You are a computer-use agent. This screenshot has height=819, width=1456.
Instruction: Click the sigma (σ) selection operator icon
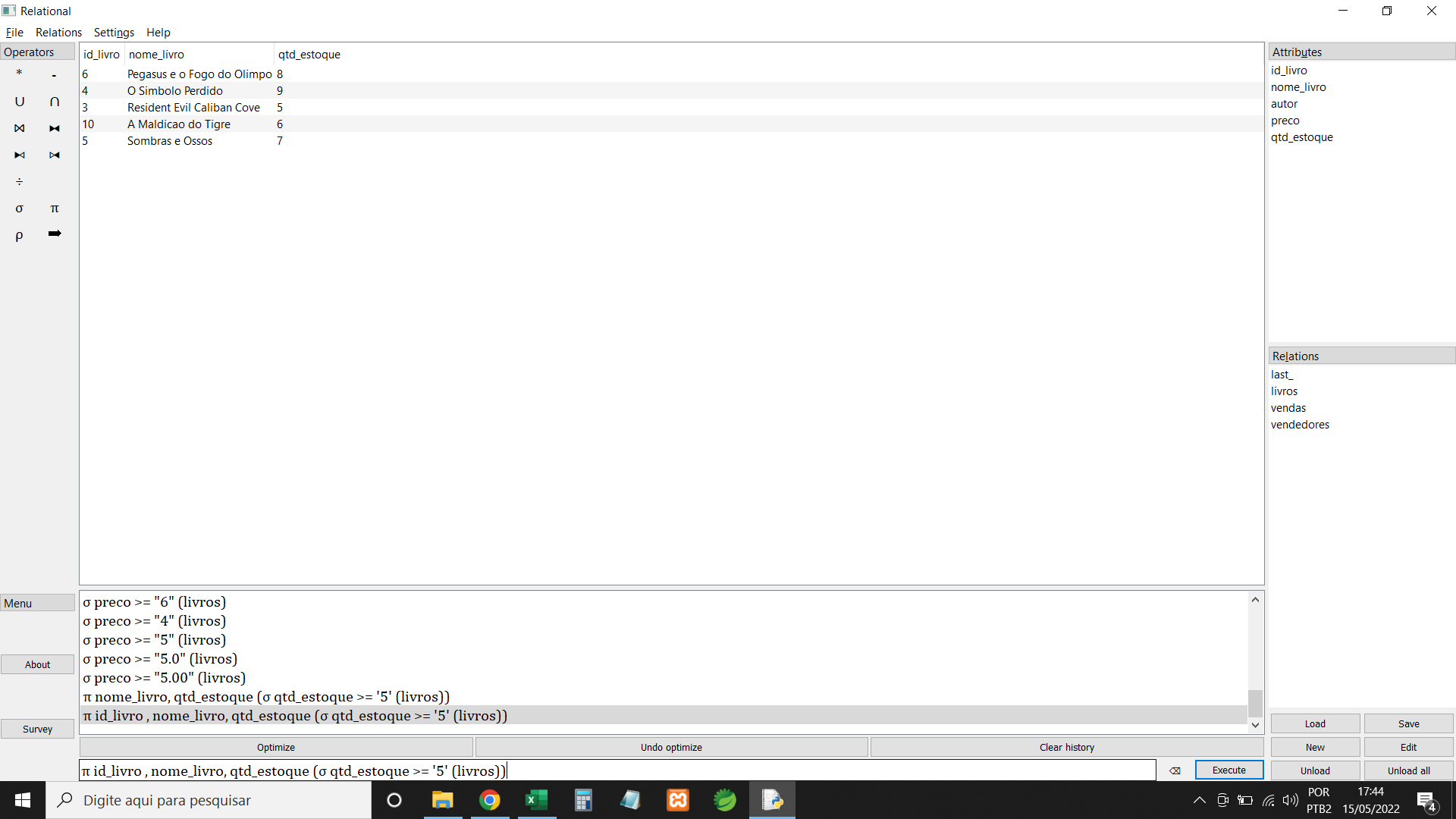pyautogui.click(x=19, y=208)
